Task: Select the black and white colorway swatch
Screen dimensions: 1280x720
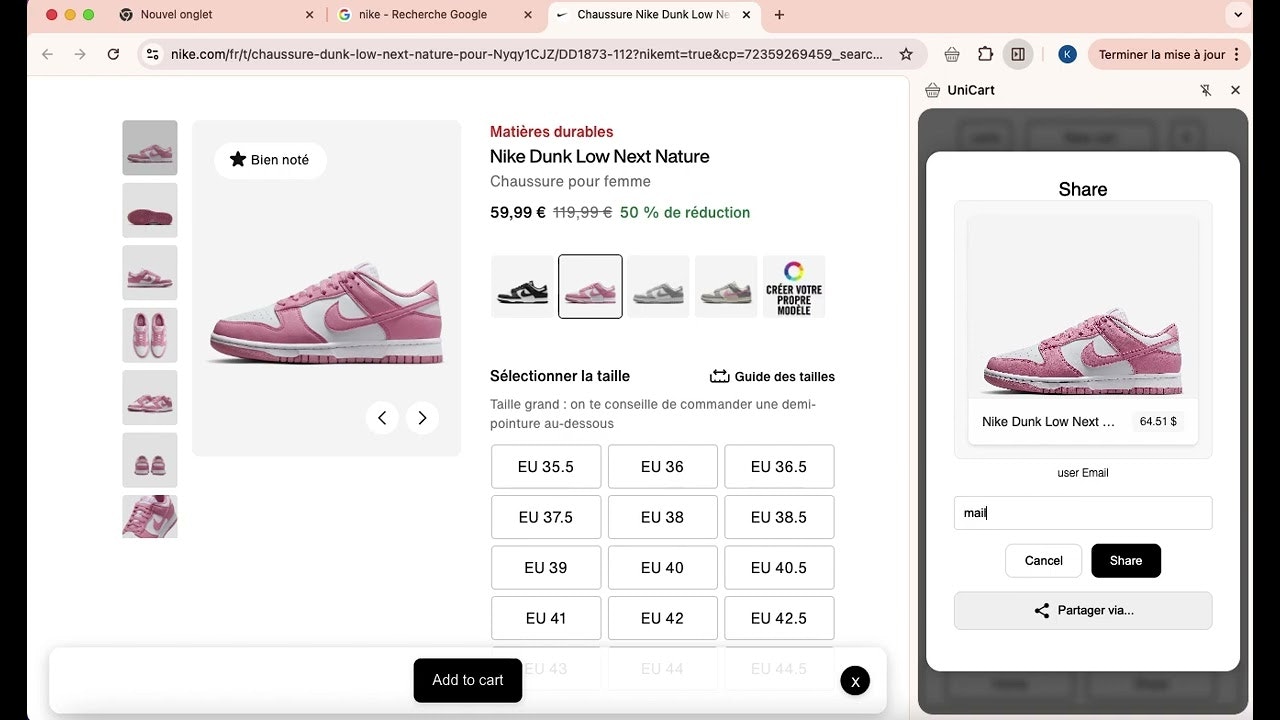Action: pos(522,287)
